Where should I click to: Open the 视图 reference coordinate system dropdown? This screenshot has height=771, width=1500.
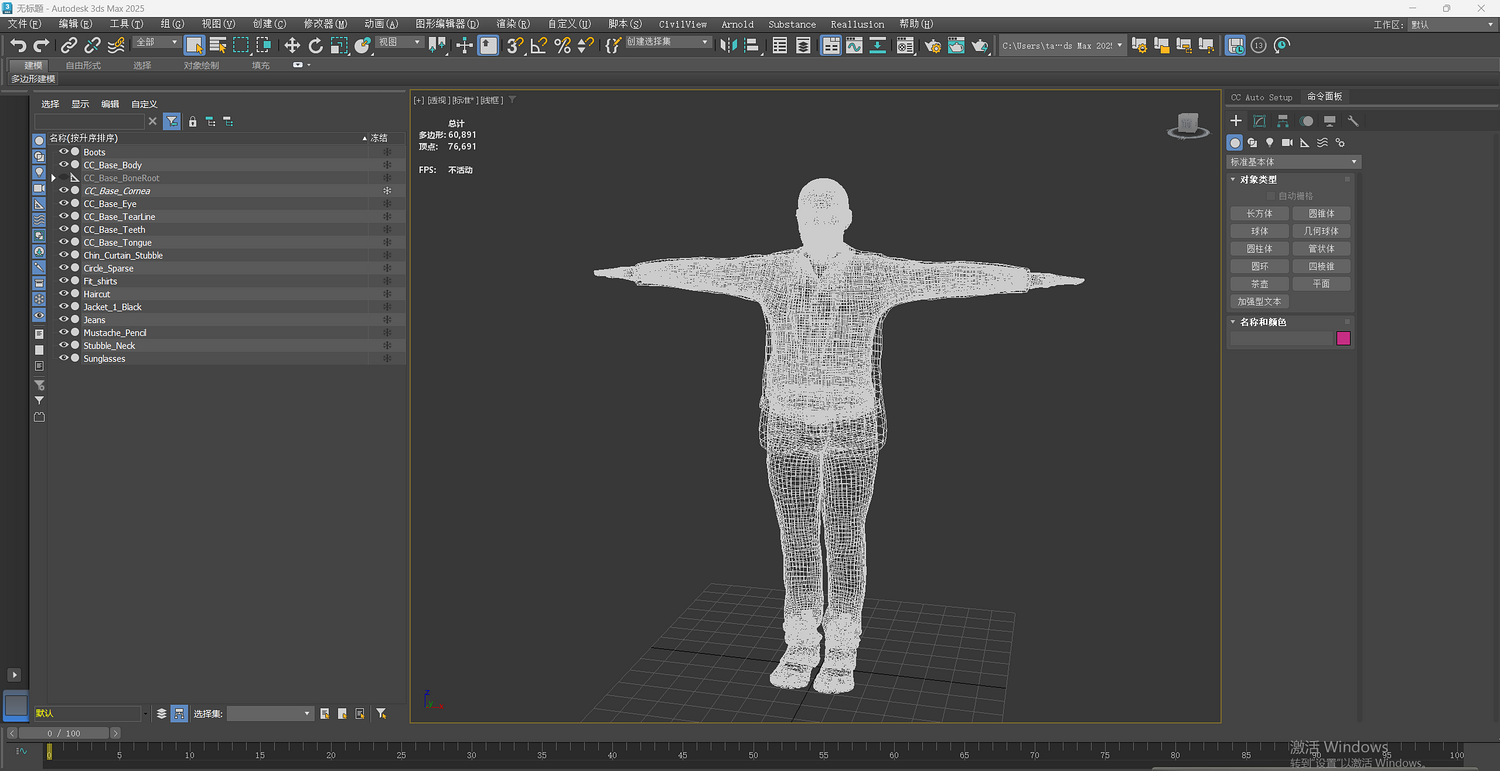pos(399,43)
